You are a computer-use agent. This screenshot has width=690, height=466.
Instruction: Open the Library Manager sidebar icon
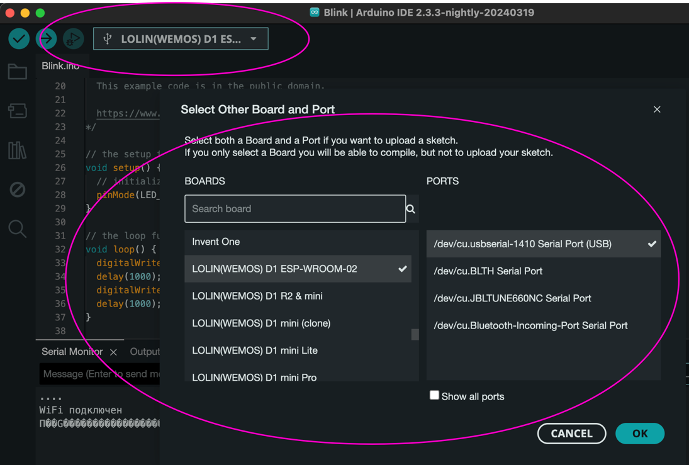18,150
